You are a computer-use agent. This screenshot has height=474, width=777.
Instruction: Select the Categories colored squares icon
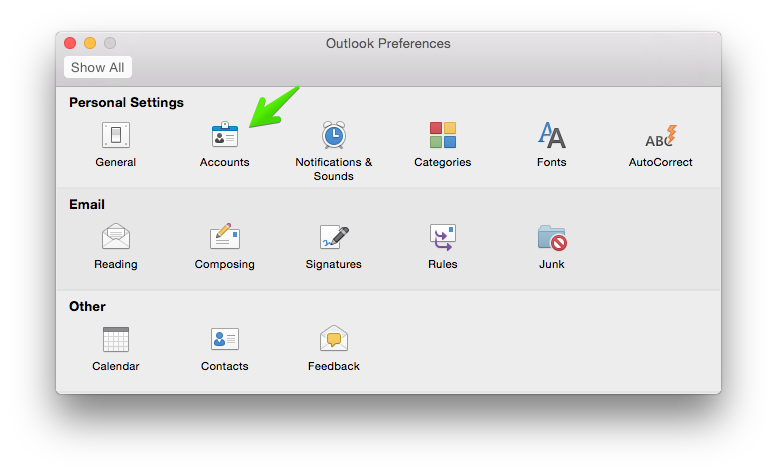[443, 135]
